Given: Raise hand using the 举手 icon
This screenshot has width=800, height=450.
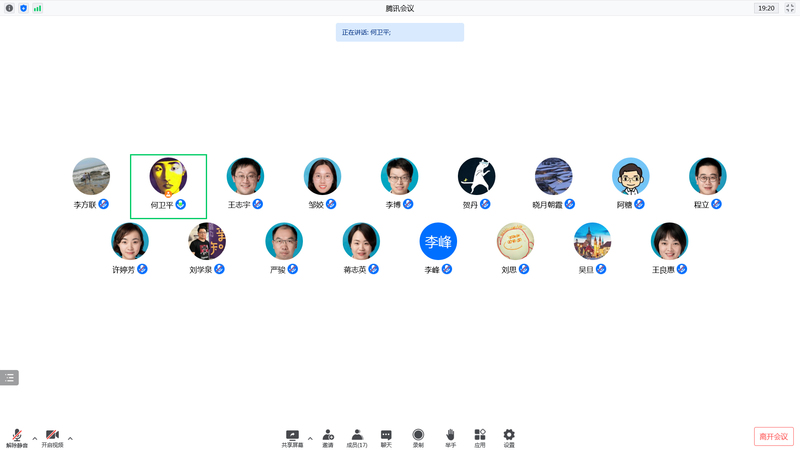Looking at the screenshot, I should point(450,435).
